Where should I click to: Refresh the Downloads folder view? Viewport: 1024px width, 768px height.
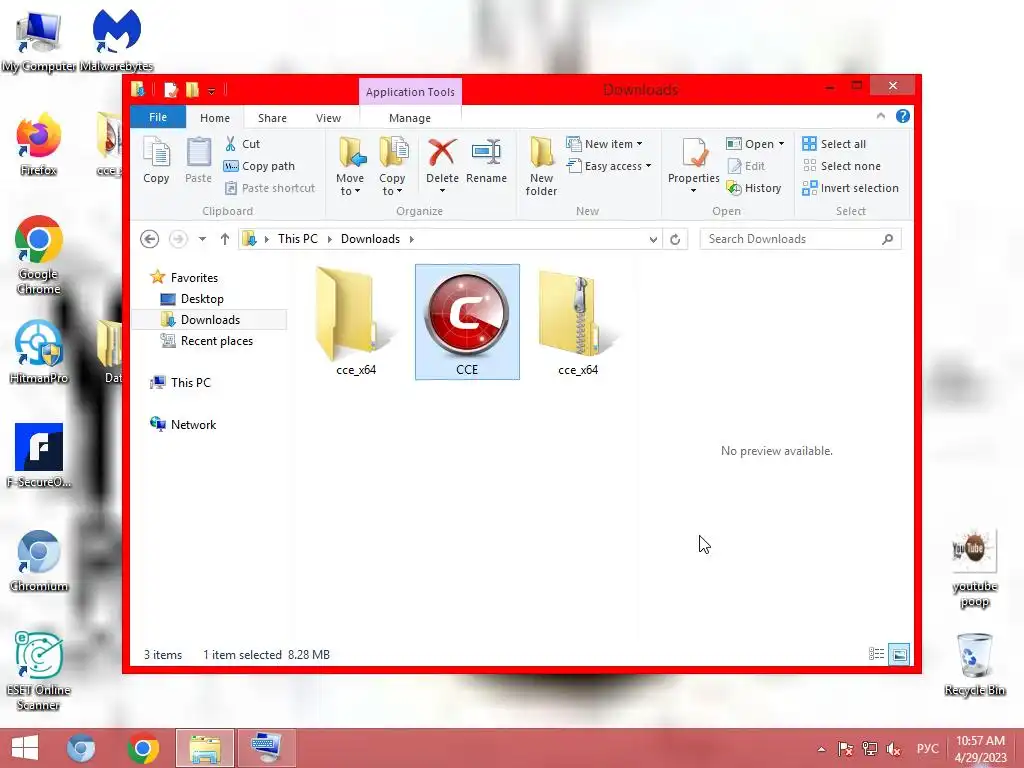tap(675, 239)
